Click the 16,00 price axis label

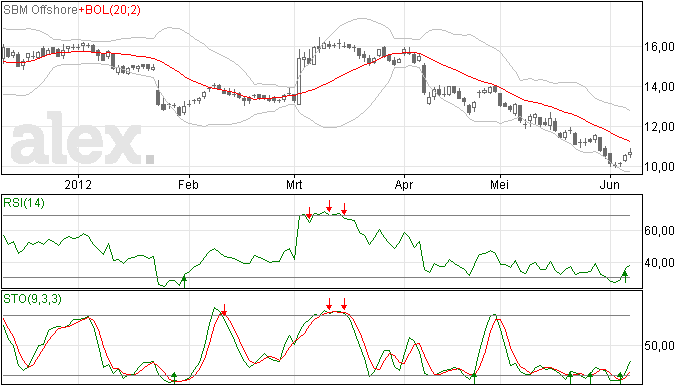tap(659, 47)
